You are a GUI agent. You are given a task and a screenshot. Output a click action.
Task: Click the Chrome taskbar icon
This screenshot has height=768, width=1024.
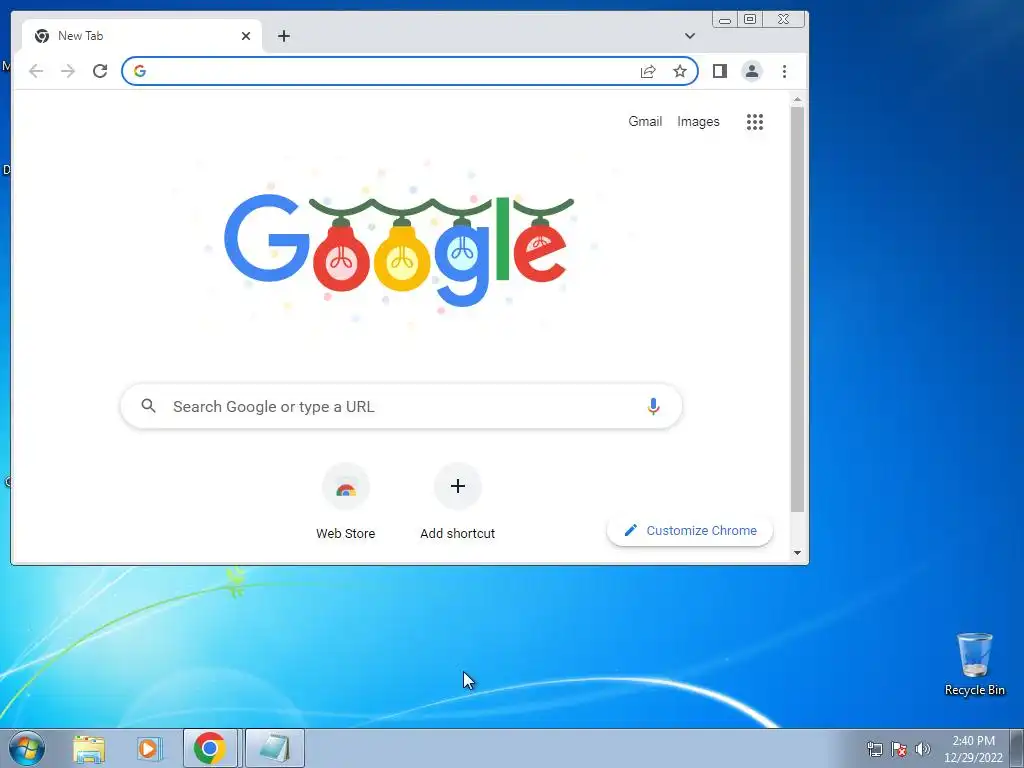click(x=210, y=748)
